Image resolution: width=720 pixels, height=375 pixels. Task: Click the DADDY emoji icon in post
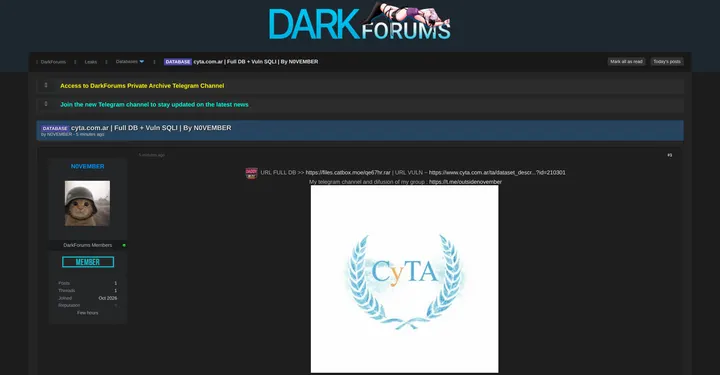[x=251, y=173]
